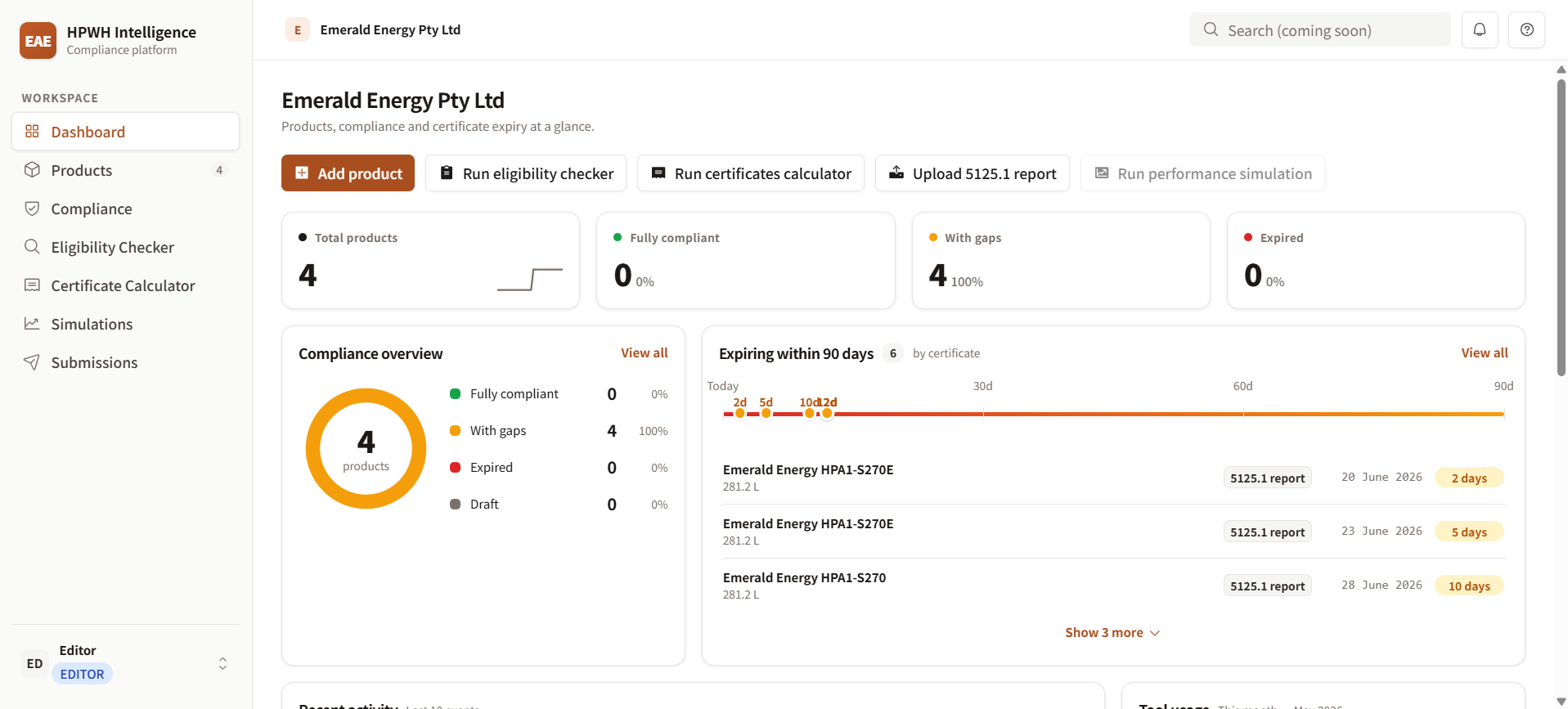This screenshot has height=709, width=1568.
Task: Run certificates calculator
Action: point(751,173)
